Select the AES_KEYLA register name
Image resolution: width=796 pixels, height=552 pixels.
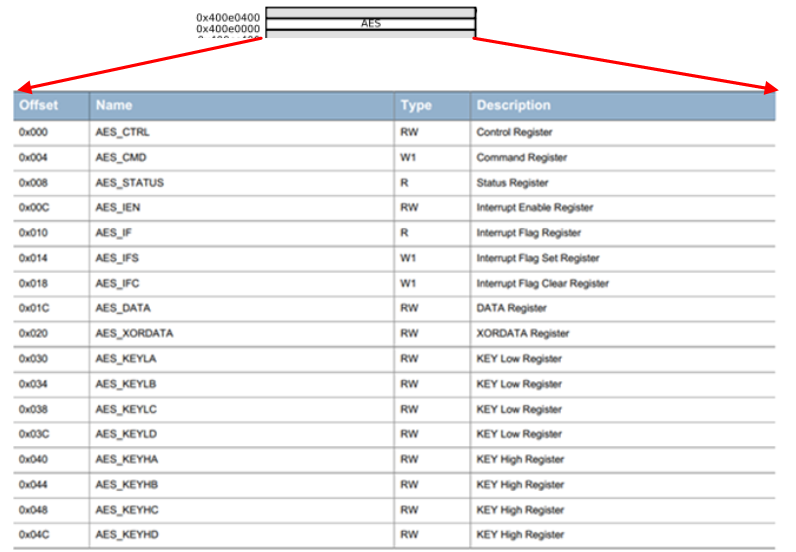[x=126, y=359]
